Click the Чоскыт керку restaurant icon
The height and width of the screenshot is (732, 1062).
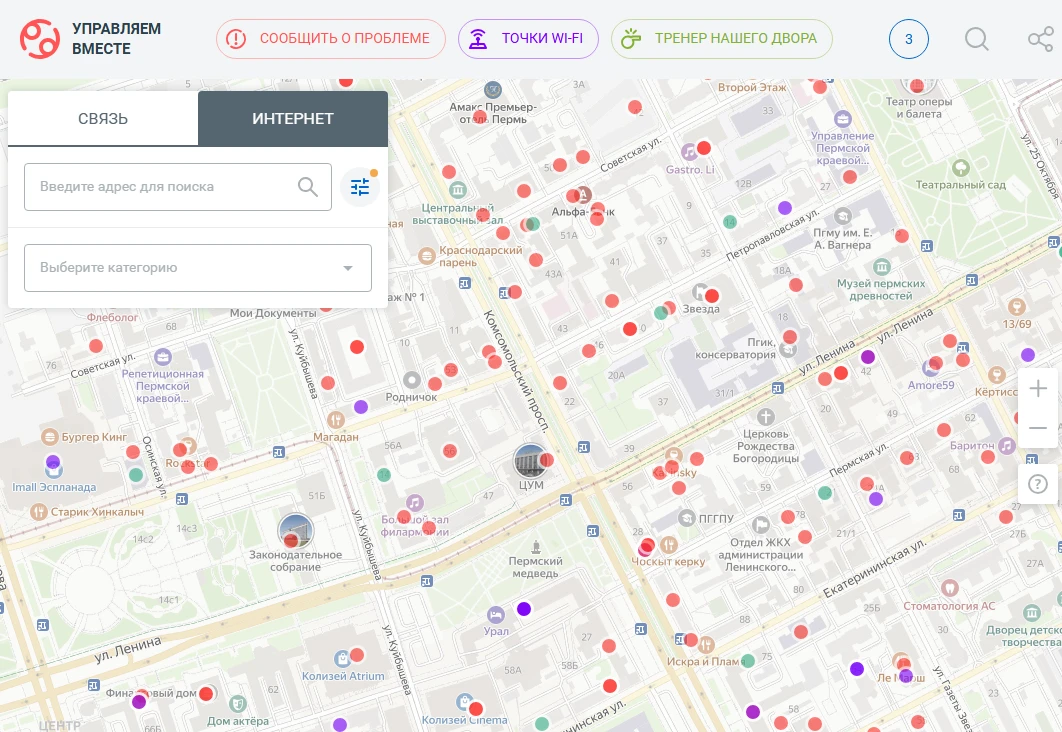pyautogui.click(x=668, y=544)
